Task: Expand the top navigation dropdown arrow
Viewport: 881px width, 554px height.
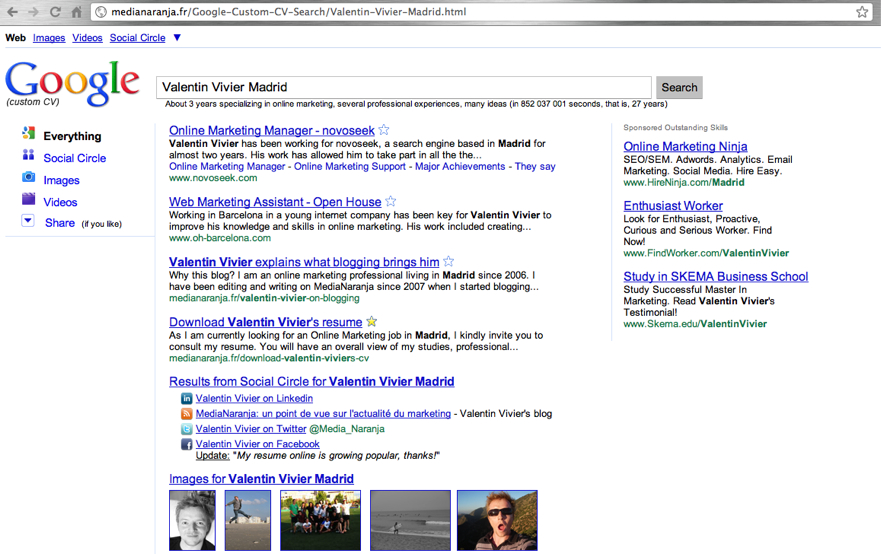Action: pyautogui.click(x=177, y=38)
